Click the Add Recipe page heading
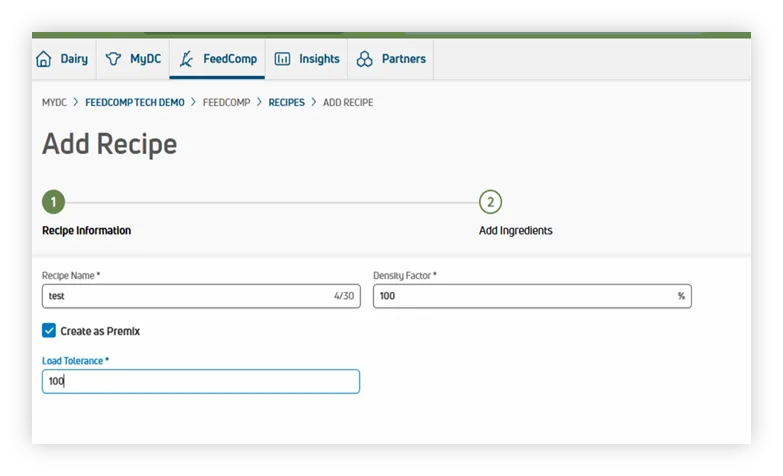783x476 pixels. point(109,144)
